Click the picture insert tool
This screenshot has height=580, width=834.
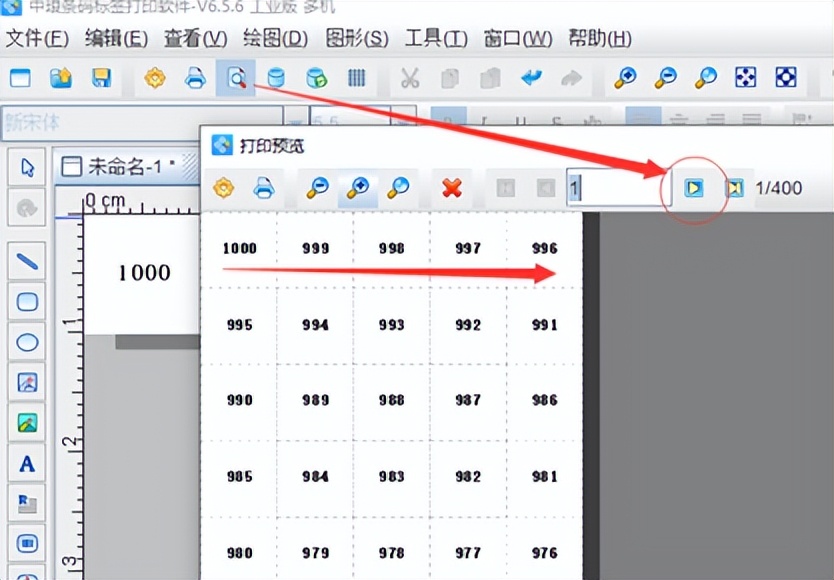[x=27, y=381]
